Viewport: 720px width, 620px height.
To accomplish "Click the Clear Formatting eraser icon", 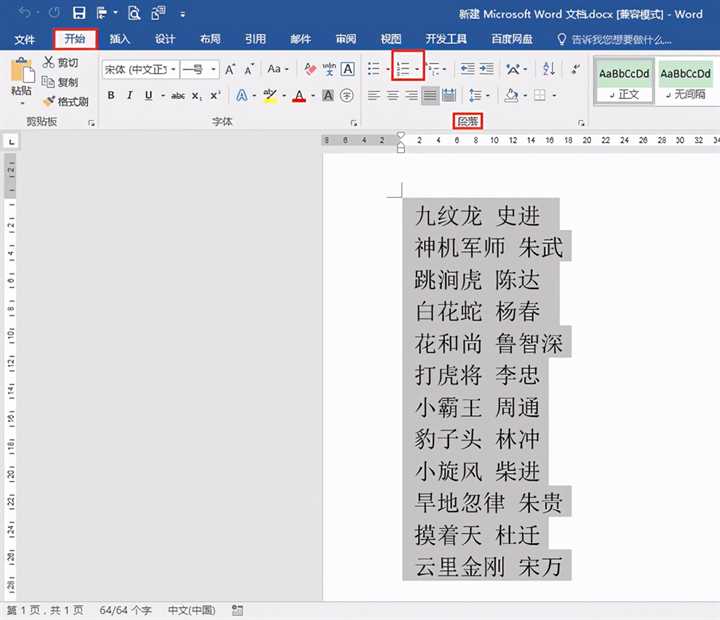I will coord(310,69).
